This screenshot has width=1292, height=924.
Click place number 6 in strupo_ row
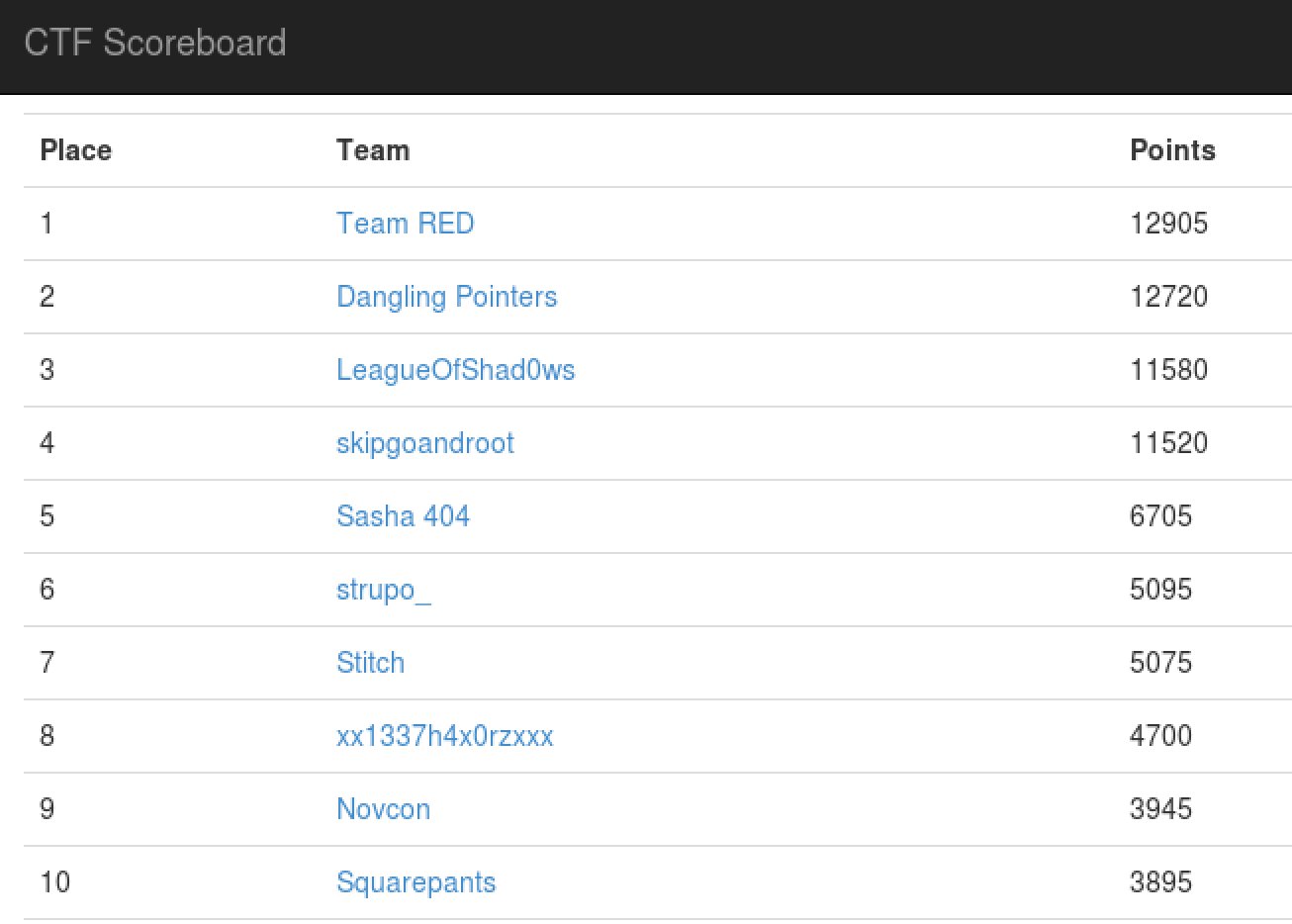coord(46,589)
